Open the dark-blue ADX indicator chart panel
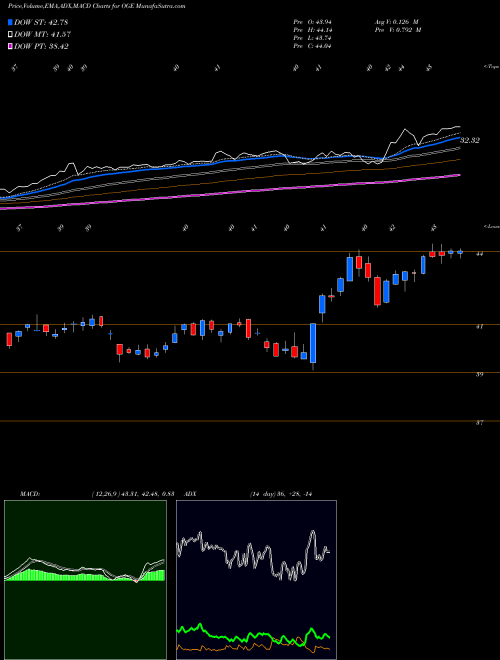This screenshot has height=660, width=500. pos(256,580)
